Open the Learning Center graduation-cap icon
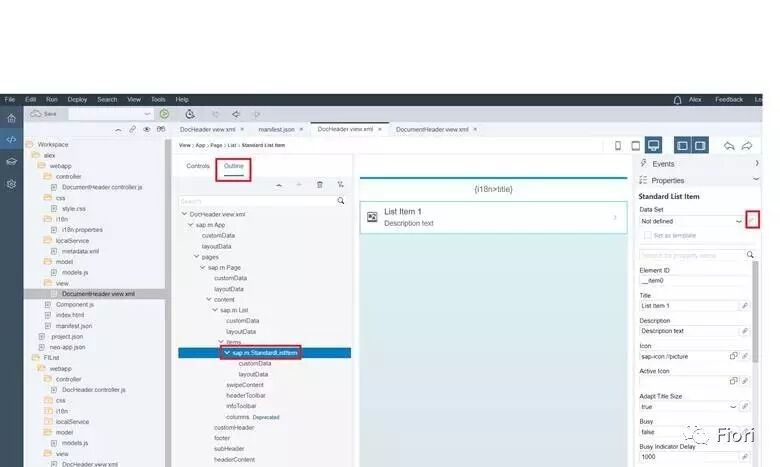Screen dimensions: 780x467 [x=11, y=162]
